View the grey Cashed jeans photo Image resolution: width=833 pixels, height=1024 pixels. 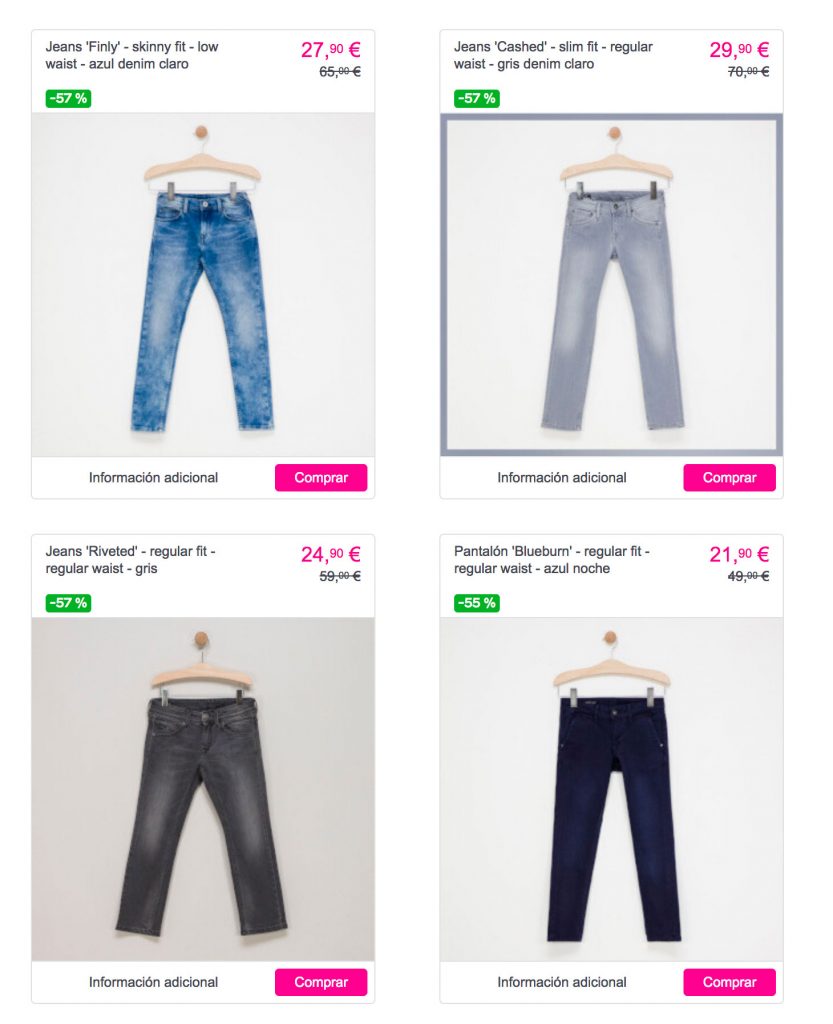coord(612,284)
